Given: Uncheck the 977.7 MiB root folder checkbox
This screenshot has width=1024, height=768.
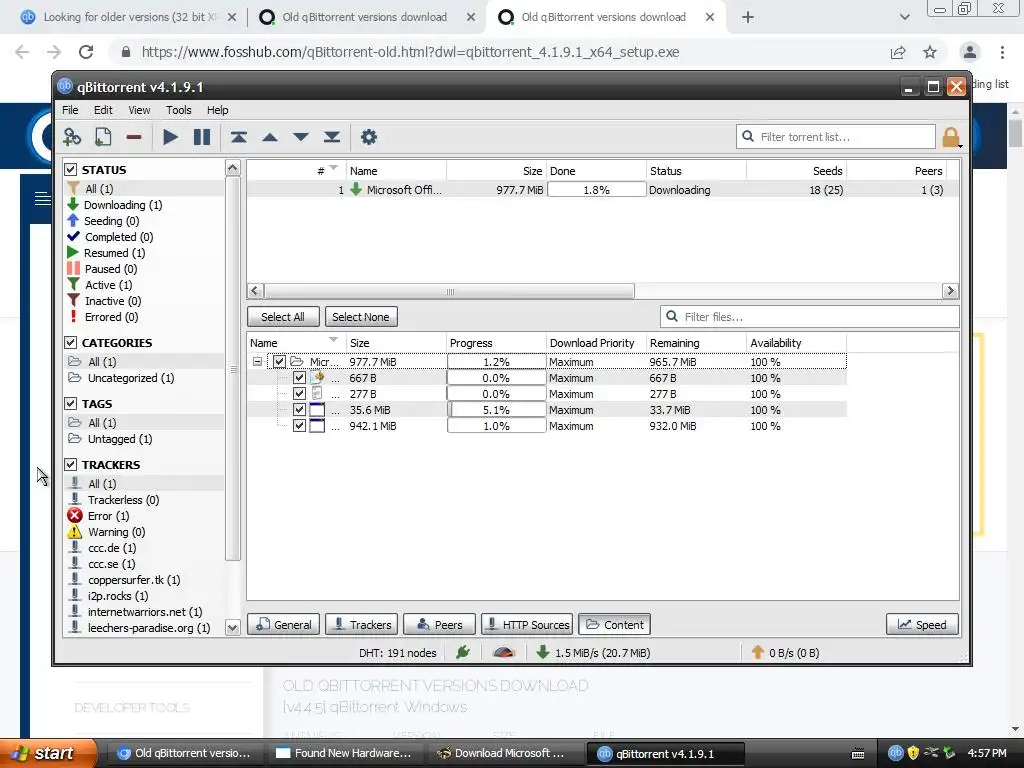Looking at the screenshot, I should point(280,362).
